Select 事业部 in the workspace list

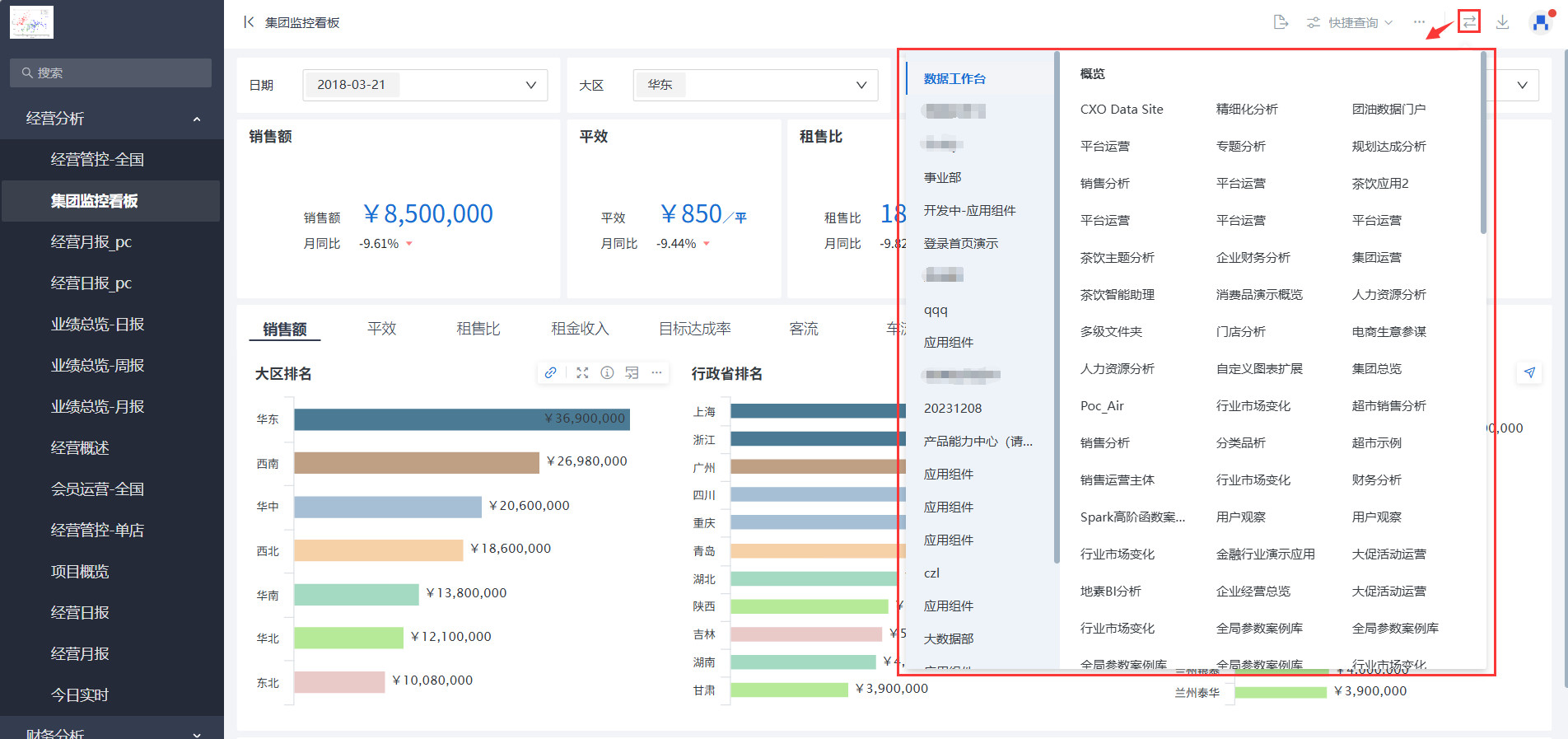point(942,177)
